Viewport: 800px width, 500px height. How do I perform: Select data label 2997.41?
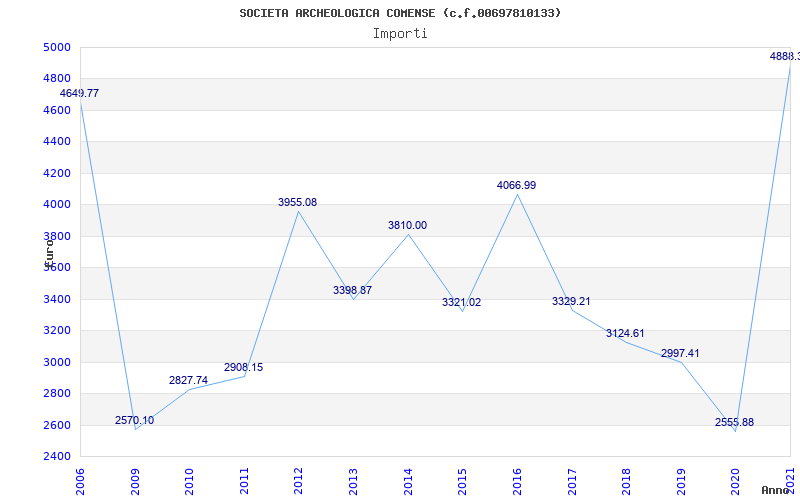click(x=680, y=354)
